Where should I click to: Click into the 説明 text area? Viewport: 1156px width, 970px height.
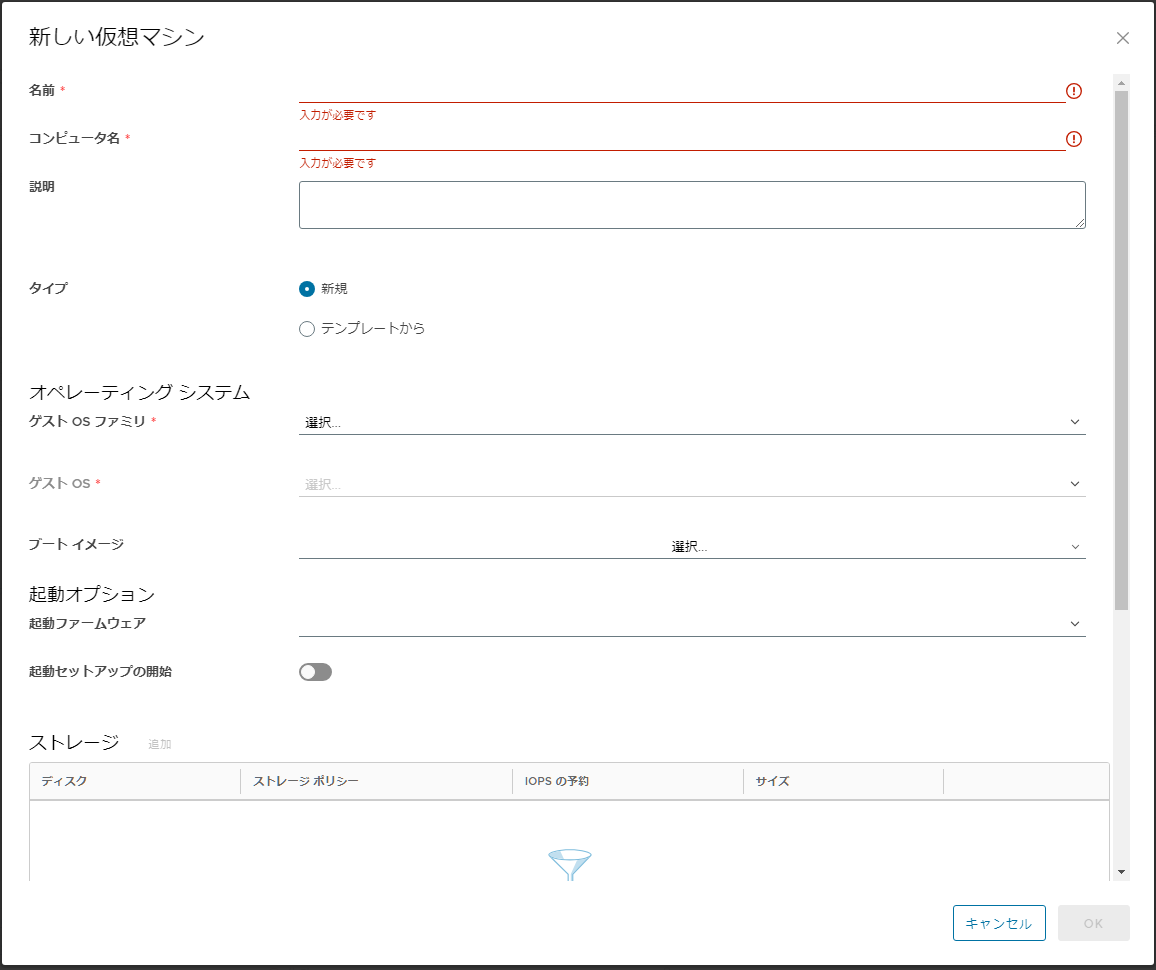692,205
